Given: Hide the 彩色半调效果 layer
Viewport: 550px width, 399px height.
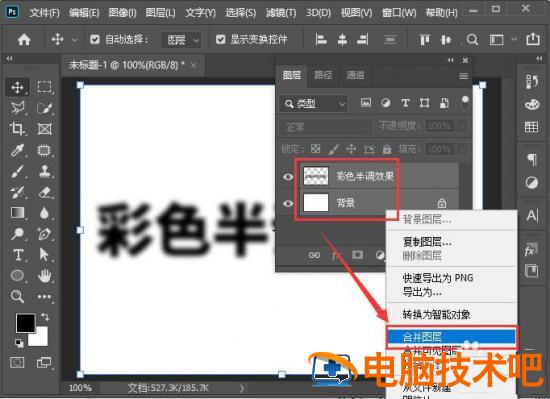Looking at the screenshot, I should click(288, 177).
